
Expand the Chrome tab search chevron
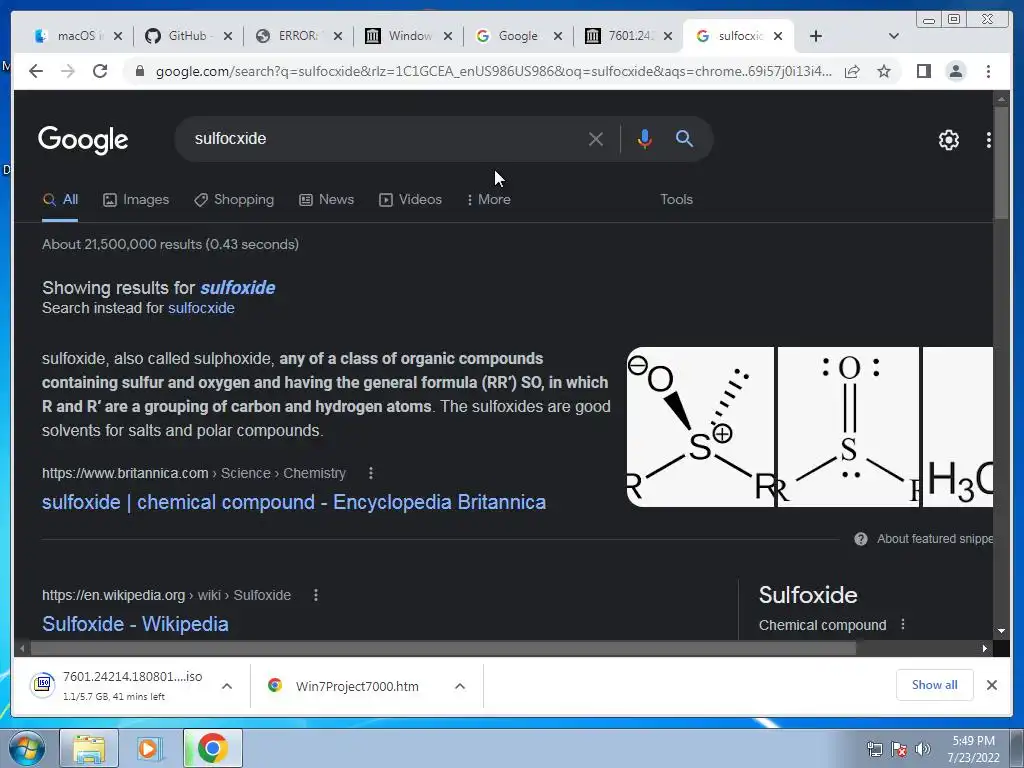(x=894, y=36)
